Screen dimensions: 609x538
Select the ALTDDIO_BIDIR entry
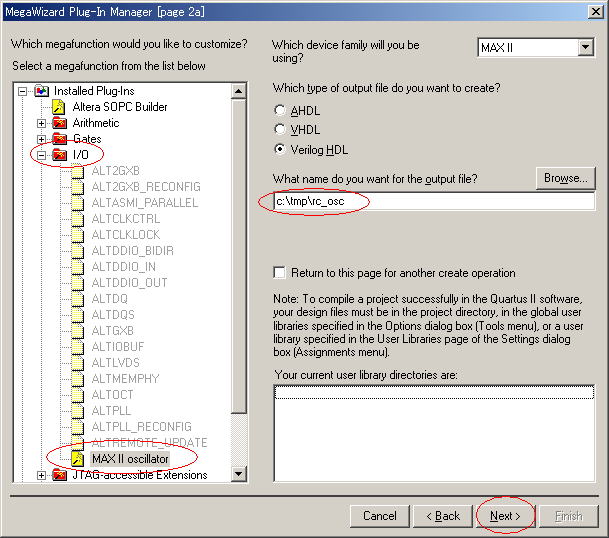(x=132, y=251)
